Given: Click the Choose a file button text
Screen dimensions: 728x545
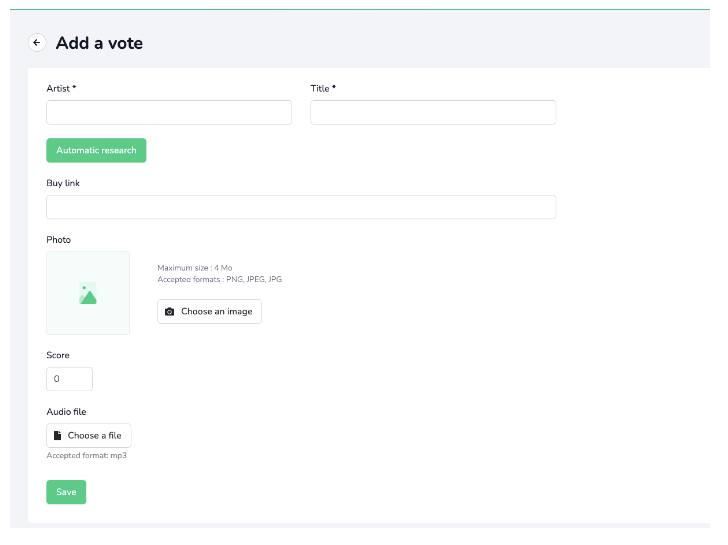Looking at the screenshot, I should [94, 435].
